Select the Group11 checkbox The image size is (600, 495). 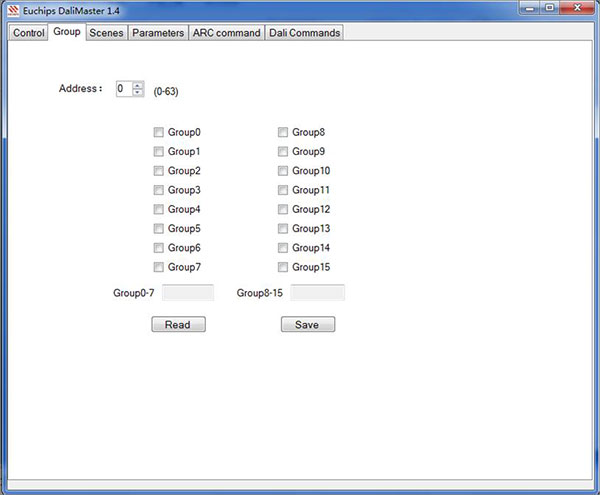[x=283, y=190]
